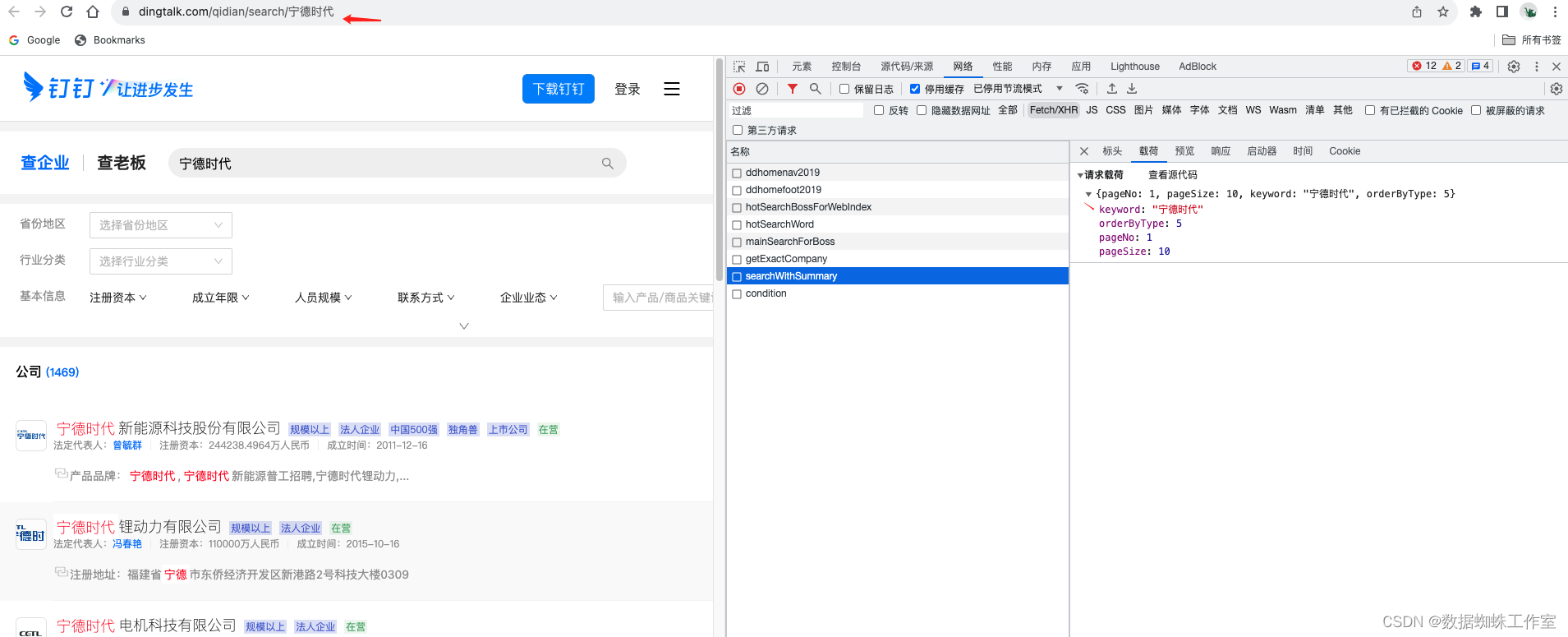1568x637 pixels.
Task: Open 宁德时代新能源科技股份有限公司 result
Action: click(169, 428)
